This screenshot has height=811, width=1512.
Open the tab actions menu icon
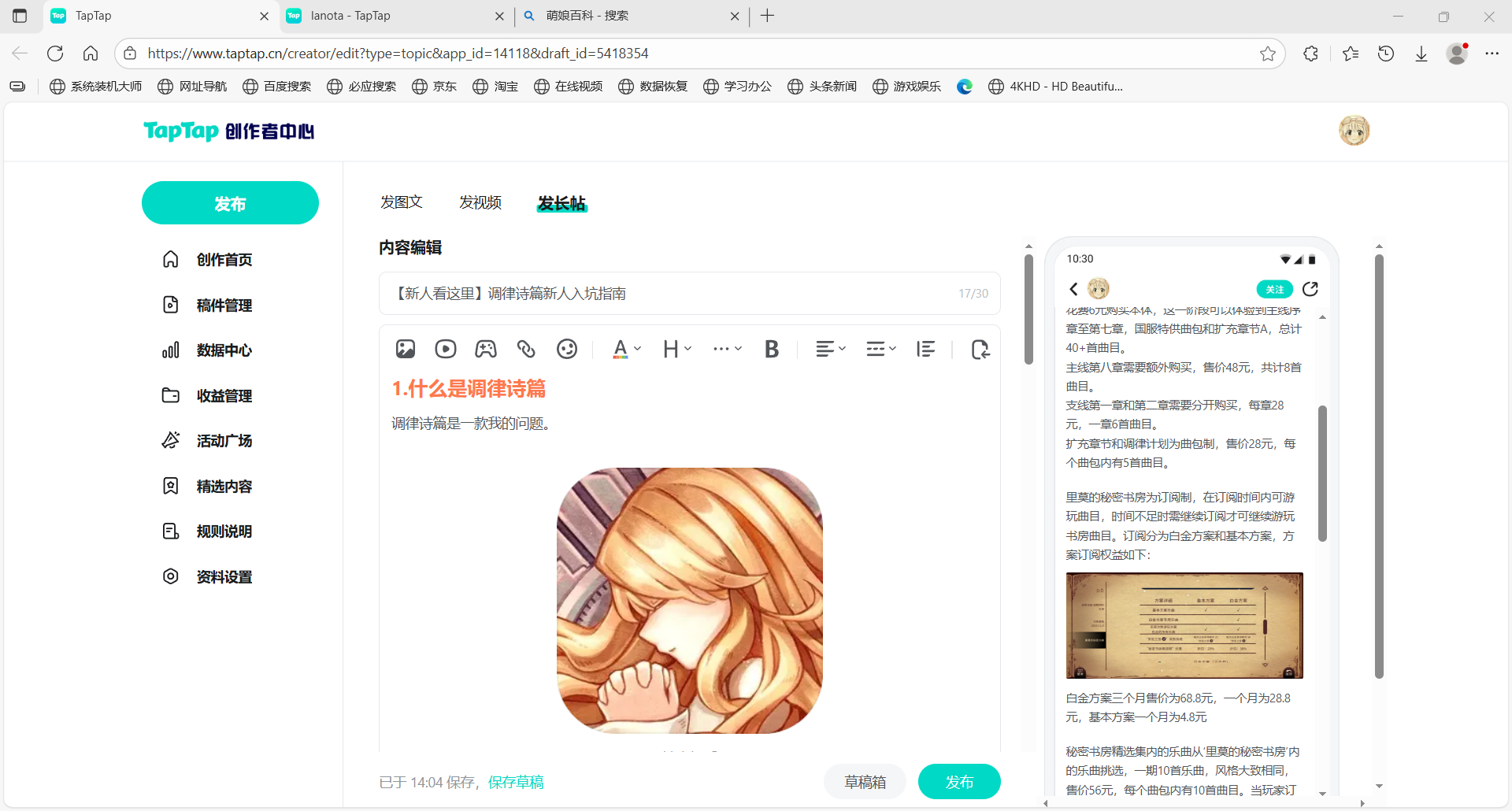pos(20,16)
